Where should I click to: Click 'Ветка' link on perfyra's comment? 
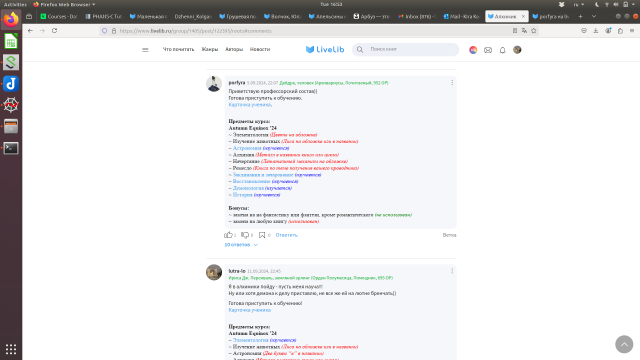449,235
